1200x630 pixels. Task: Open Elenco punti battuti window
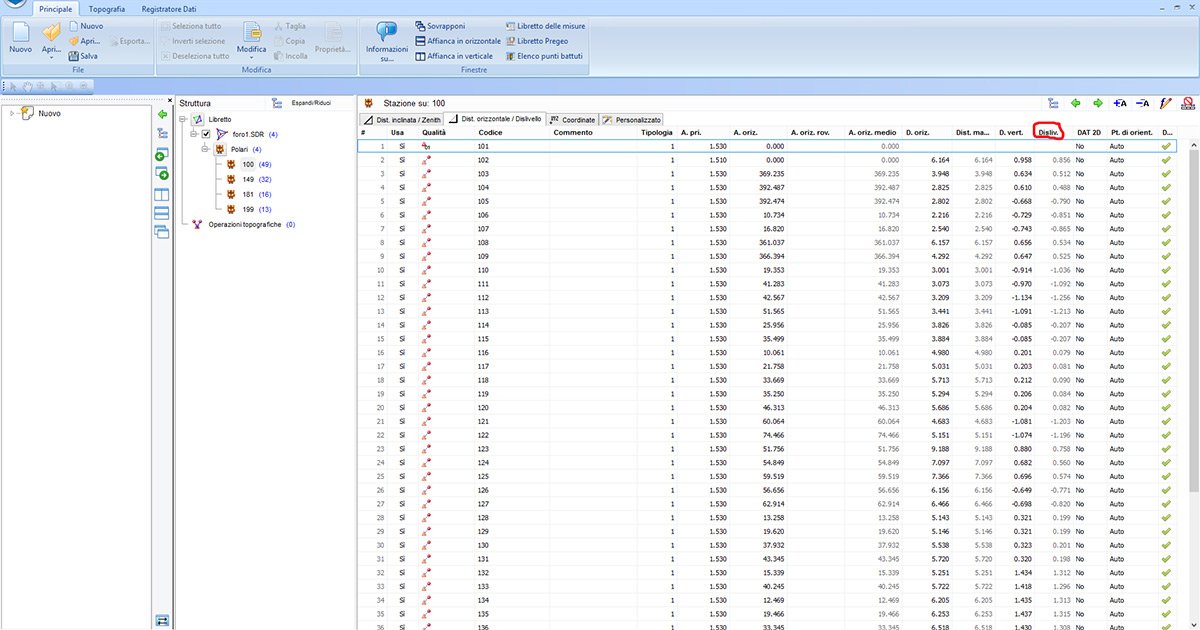coord(542,56)
